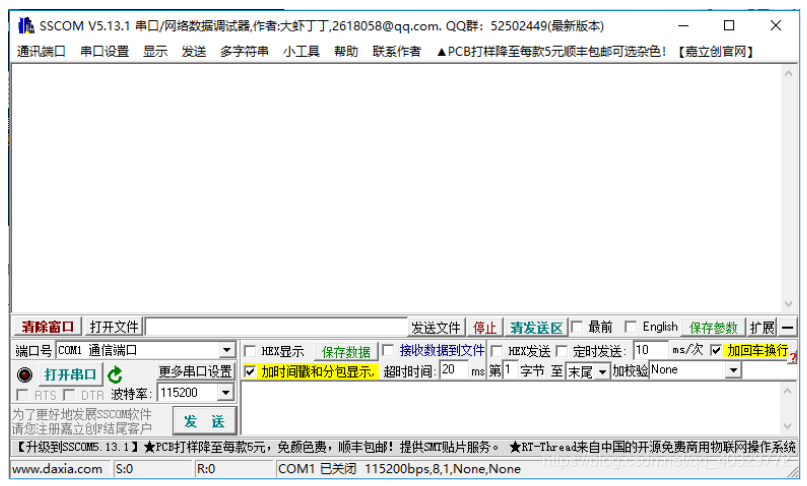Open the 串口设置 menu
This screenshot has height=486, width=807.
105,51
